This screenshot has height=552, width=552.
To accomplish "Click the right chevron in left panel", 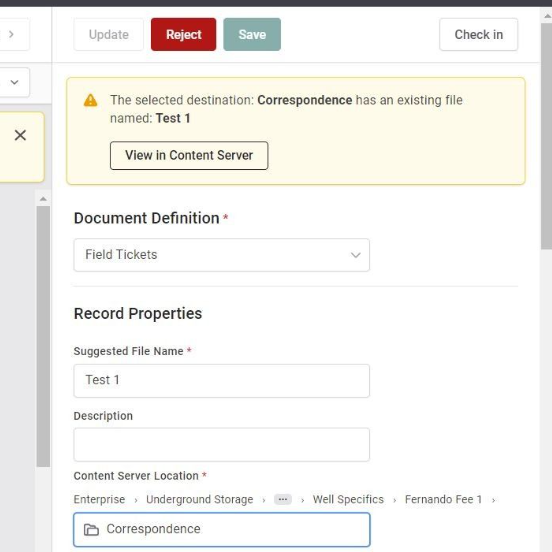I will pyautogui.click(x=11, y=34).
